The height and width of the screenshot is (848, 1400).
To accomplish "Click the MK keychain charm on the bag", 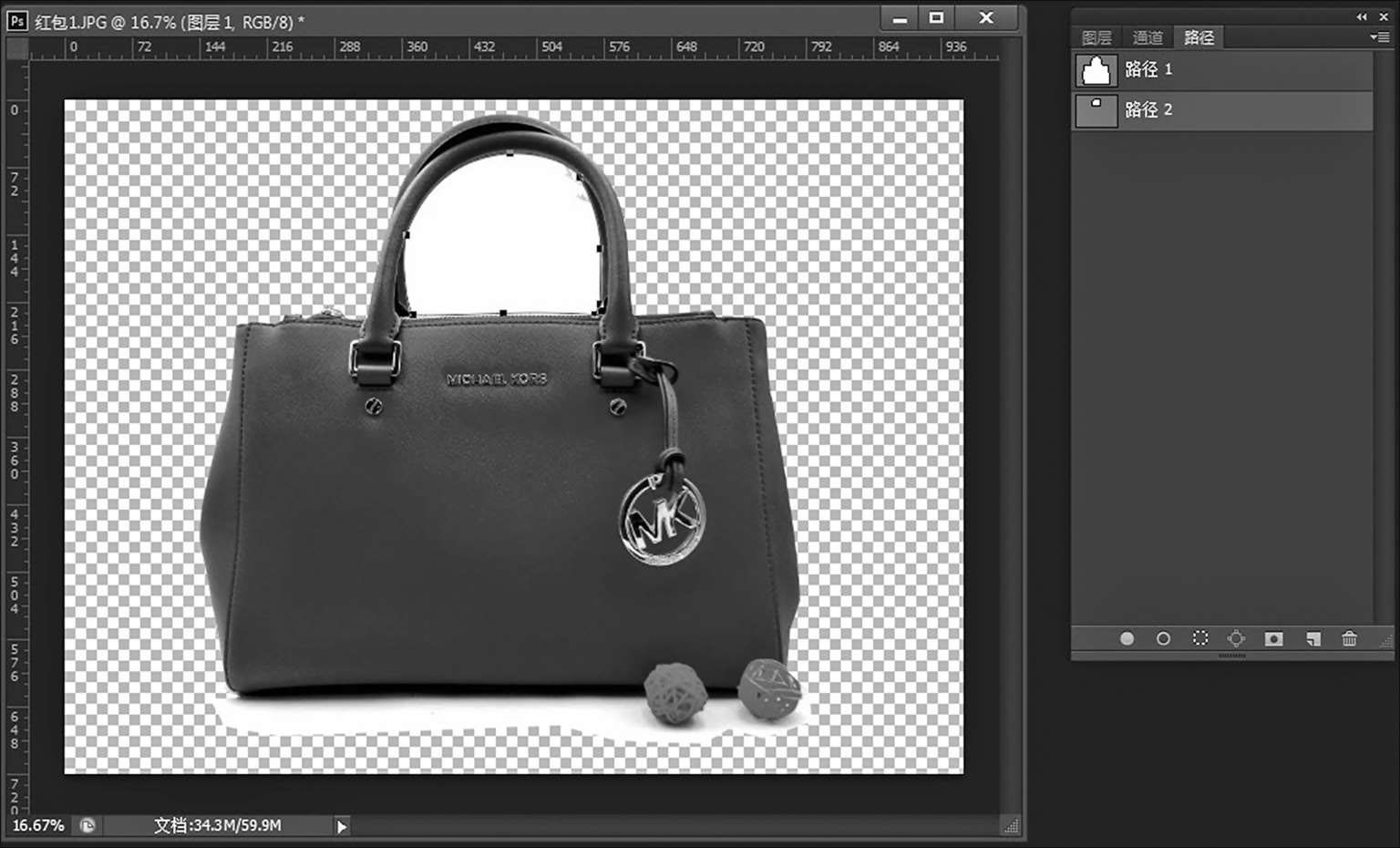I will 663,519.
